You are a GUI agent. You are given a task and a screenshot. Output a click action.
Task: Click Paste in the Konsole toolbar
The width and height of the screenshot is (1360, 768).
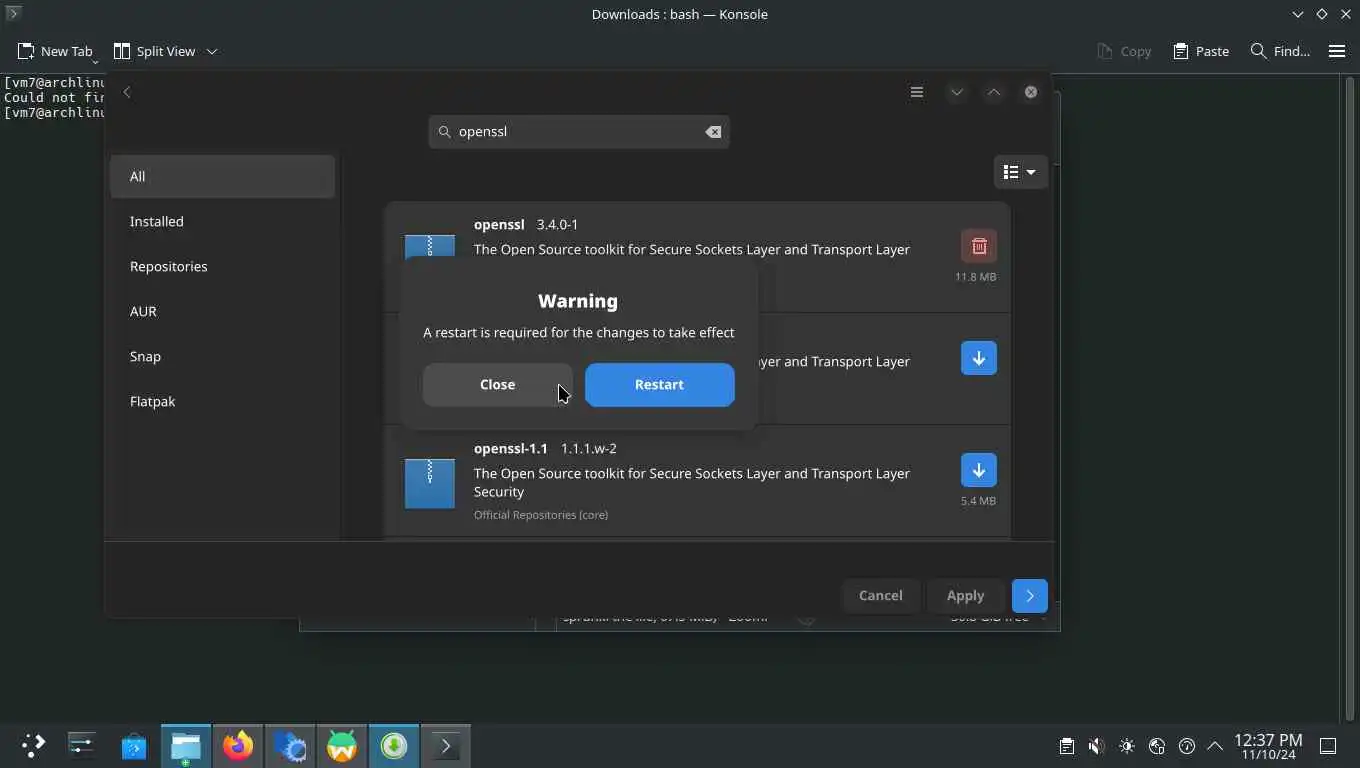pyautogui.click(x=1201, y=51)
